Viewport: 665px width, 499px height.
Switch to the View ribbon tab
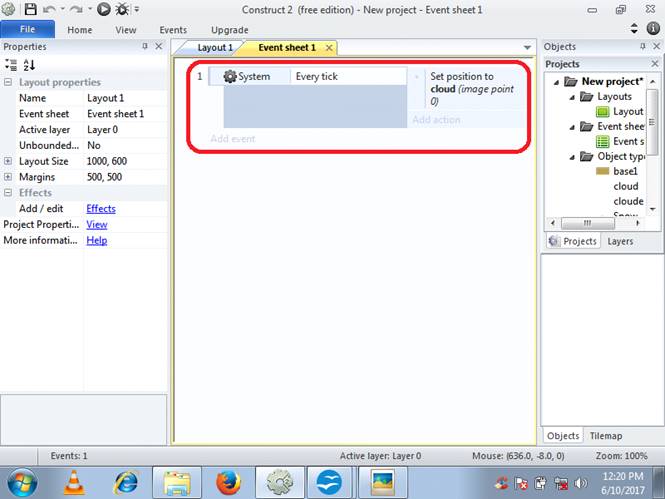point(126,30)
